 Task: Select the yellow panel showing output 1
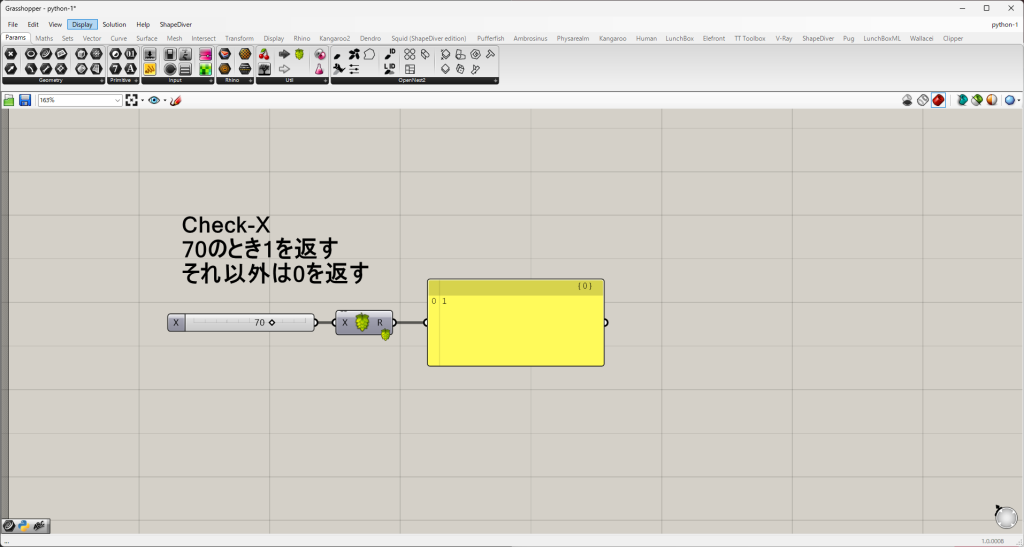[515, 330]
